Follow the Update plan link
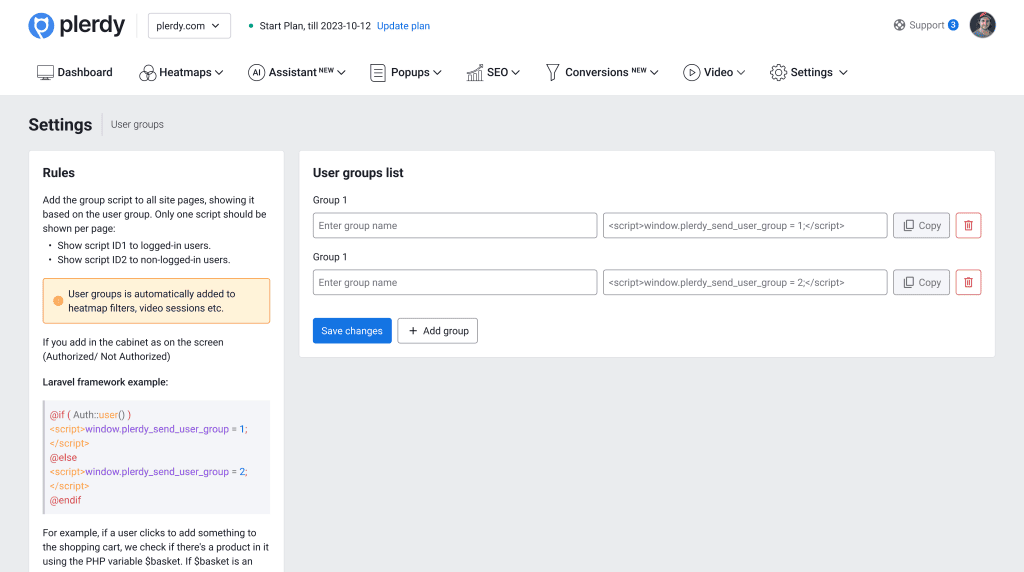This screenshot has height=572, width=1024. [x=403, y=26]
